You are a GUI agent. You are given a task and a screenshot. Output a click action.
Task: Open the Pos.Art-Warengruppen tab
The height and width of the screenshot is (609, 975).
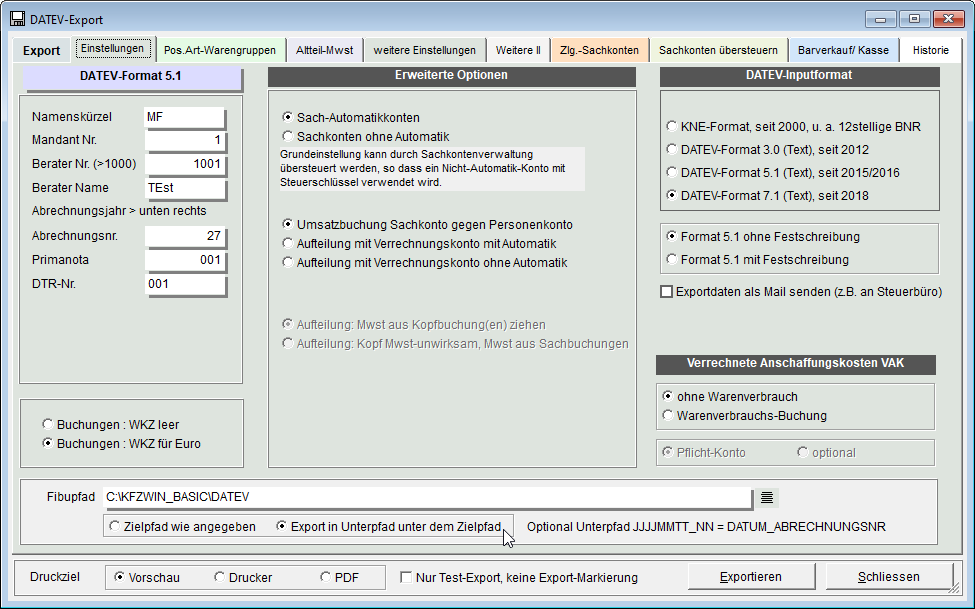tap(219, 50)
